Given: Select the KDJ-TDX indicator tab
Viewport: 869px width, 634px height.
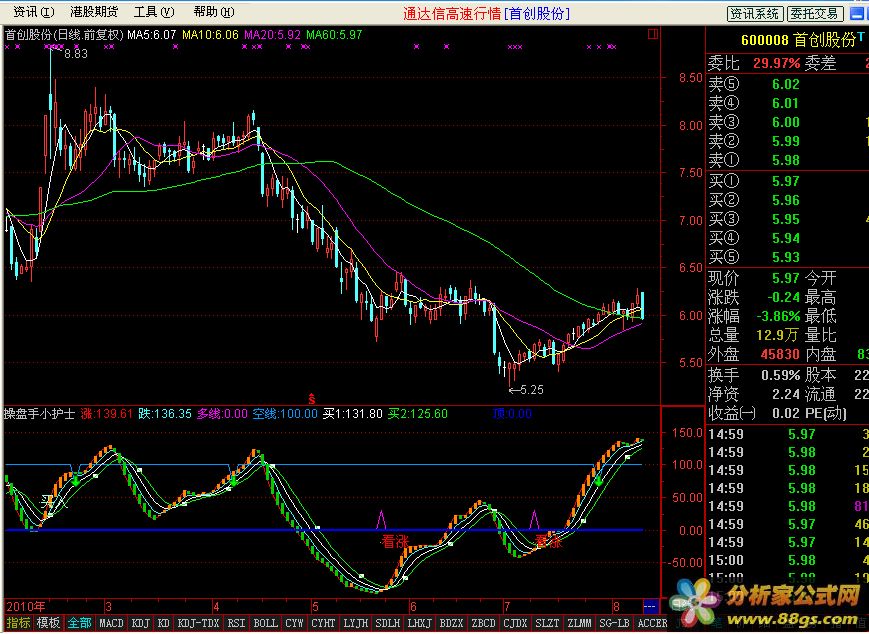Looking at the screenshot, I should pyautogui.click(x=198, y=623).
